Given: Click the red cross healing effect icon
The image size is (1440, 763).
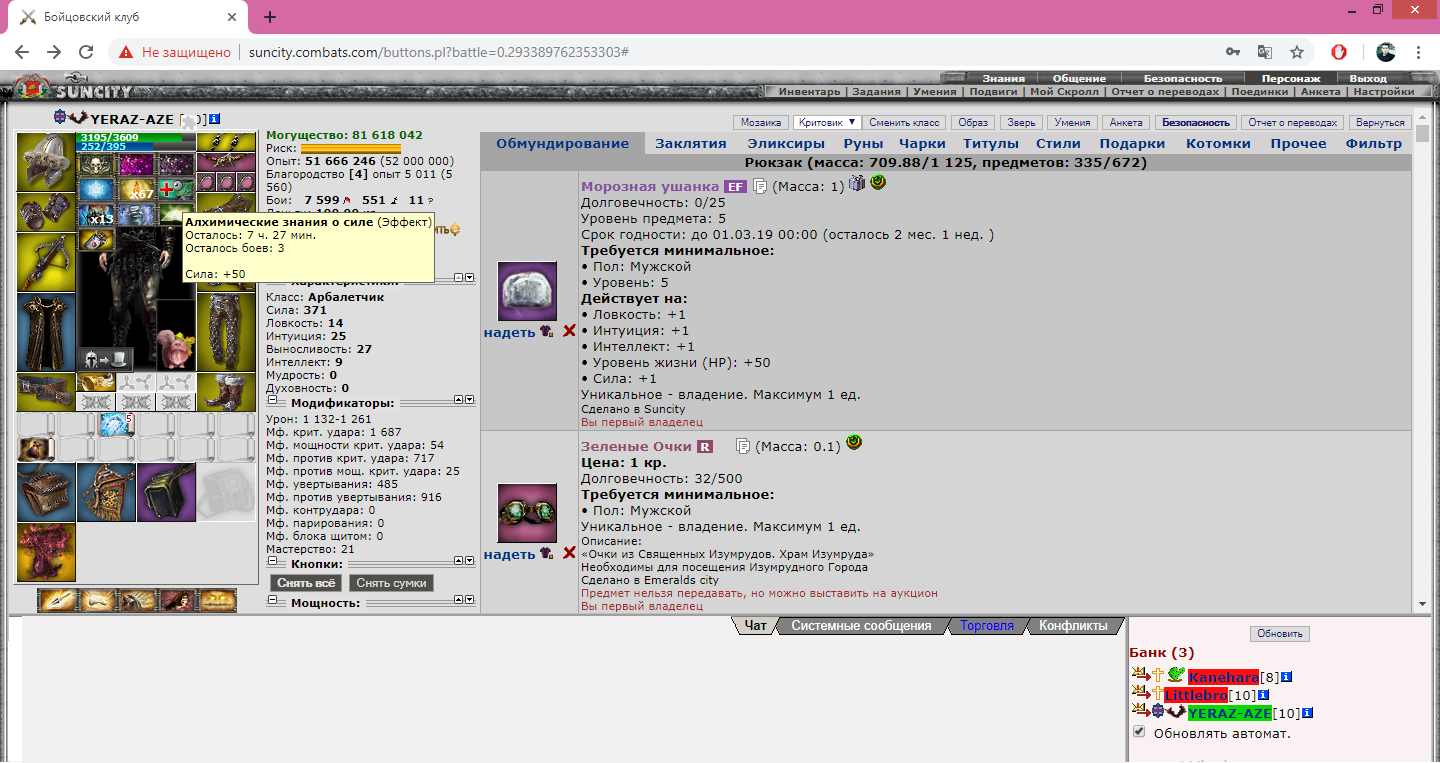Looking at the screenshot, I should coord(175,190).
